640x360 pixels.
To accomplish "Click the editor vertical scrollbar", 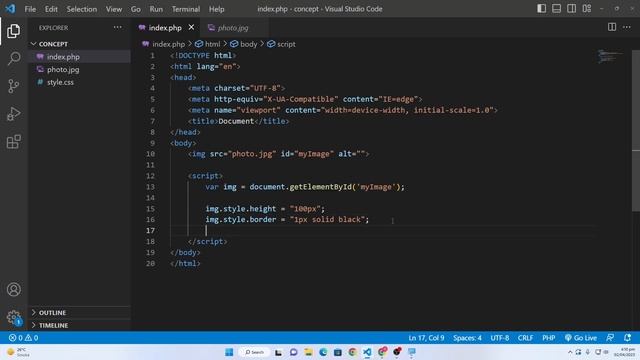I will pos(636,131).
